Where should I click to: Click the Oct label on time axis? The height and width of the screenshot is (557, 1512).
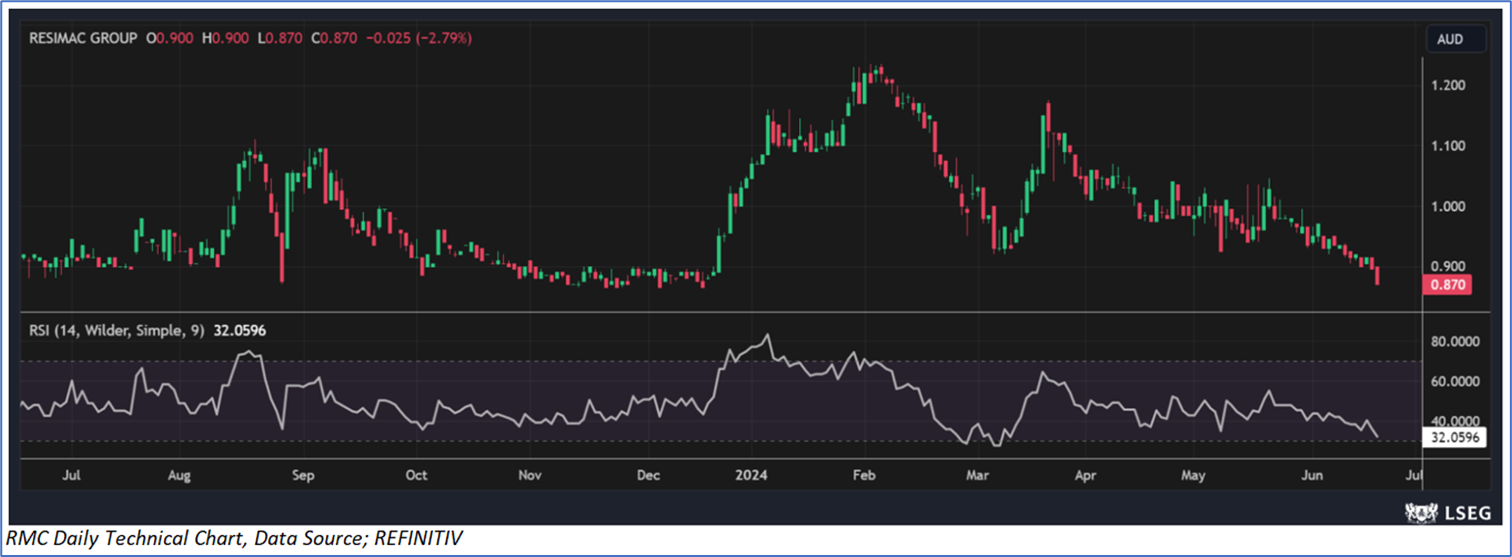417,476
